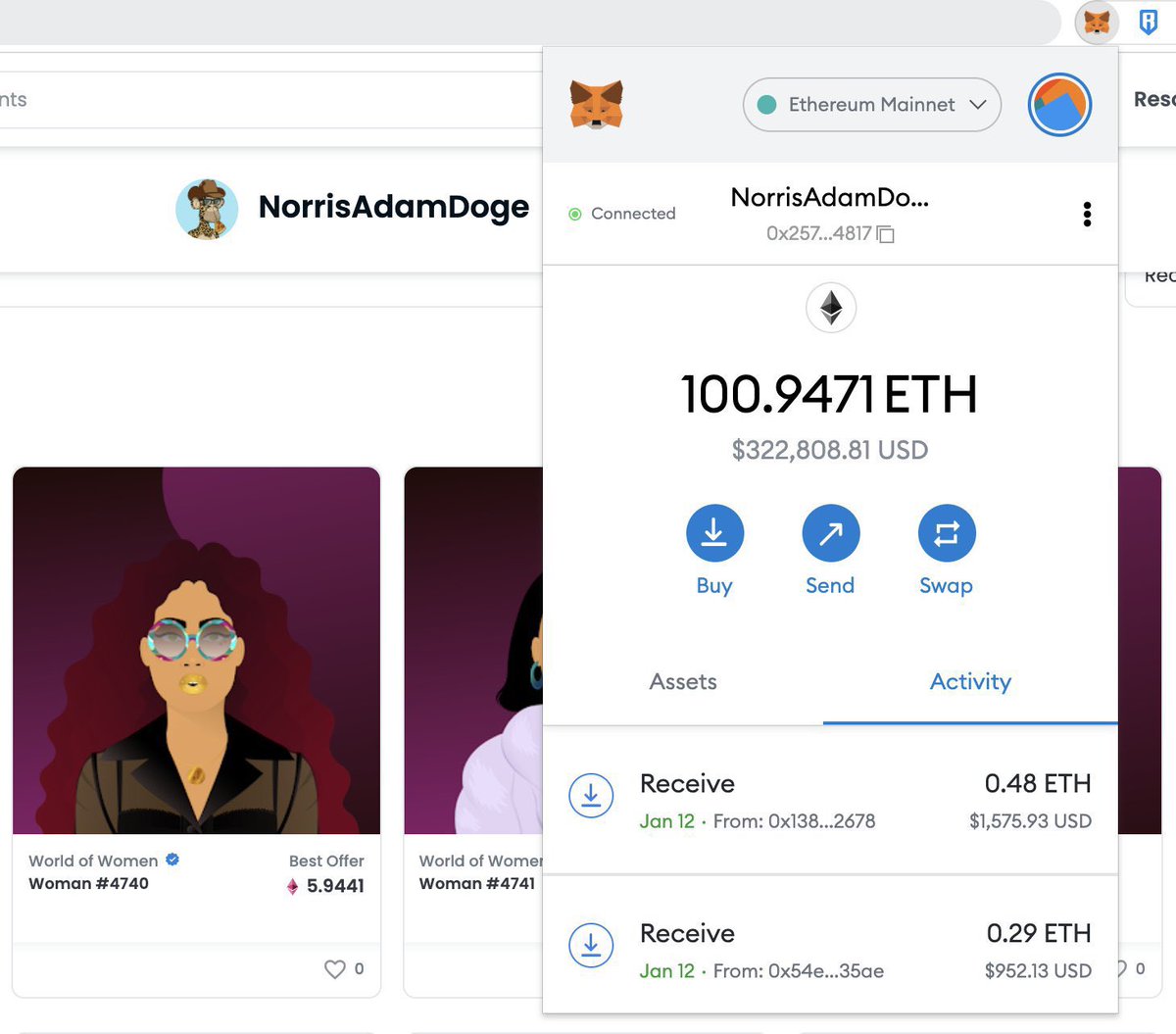
Task: Select the Buy icon with download arrow
Action: 714,532
